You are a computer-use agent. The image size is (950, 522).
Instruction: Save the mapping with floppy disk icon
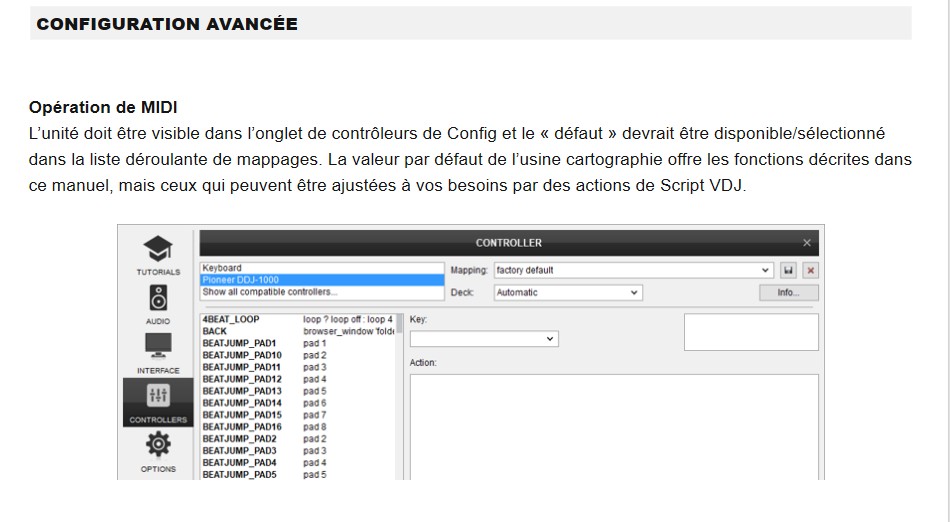789,270
